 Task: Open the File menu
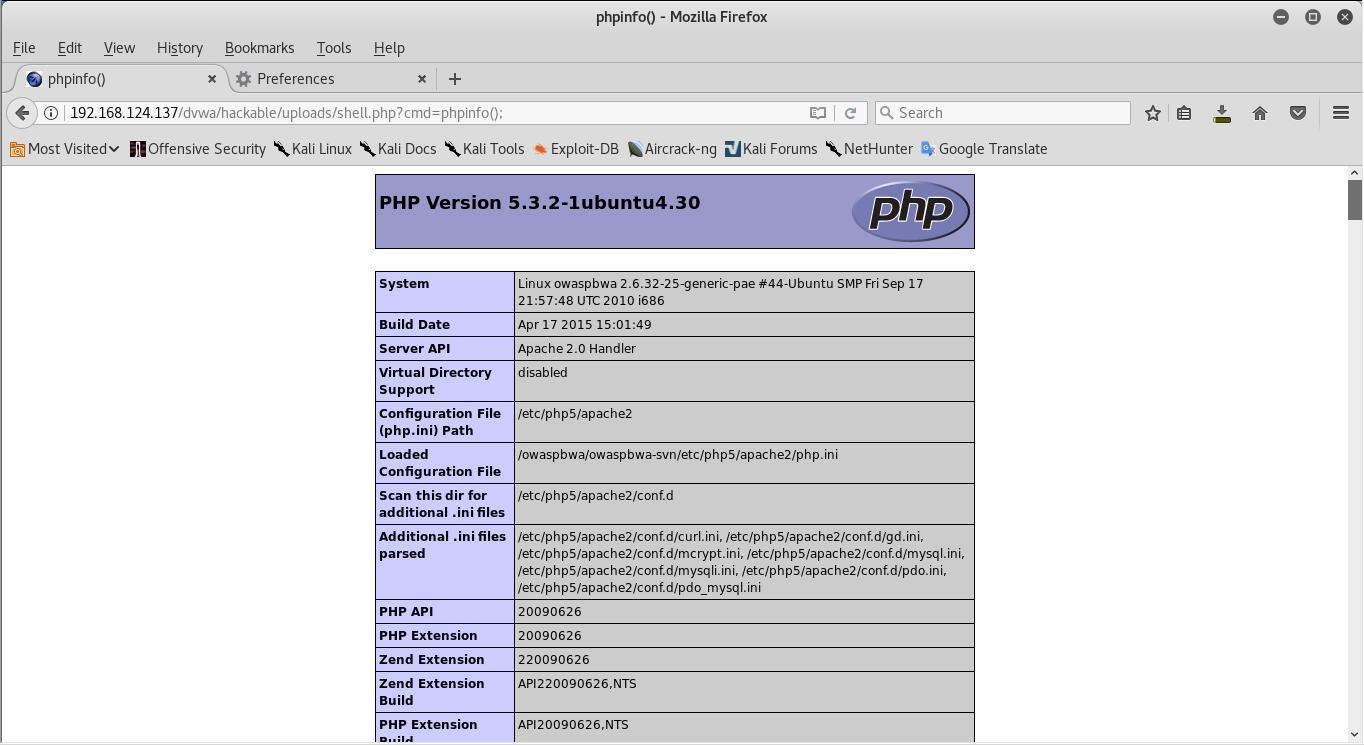(24, 48)
